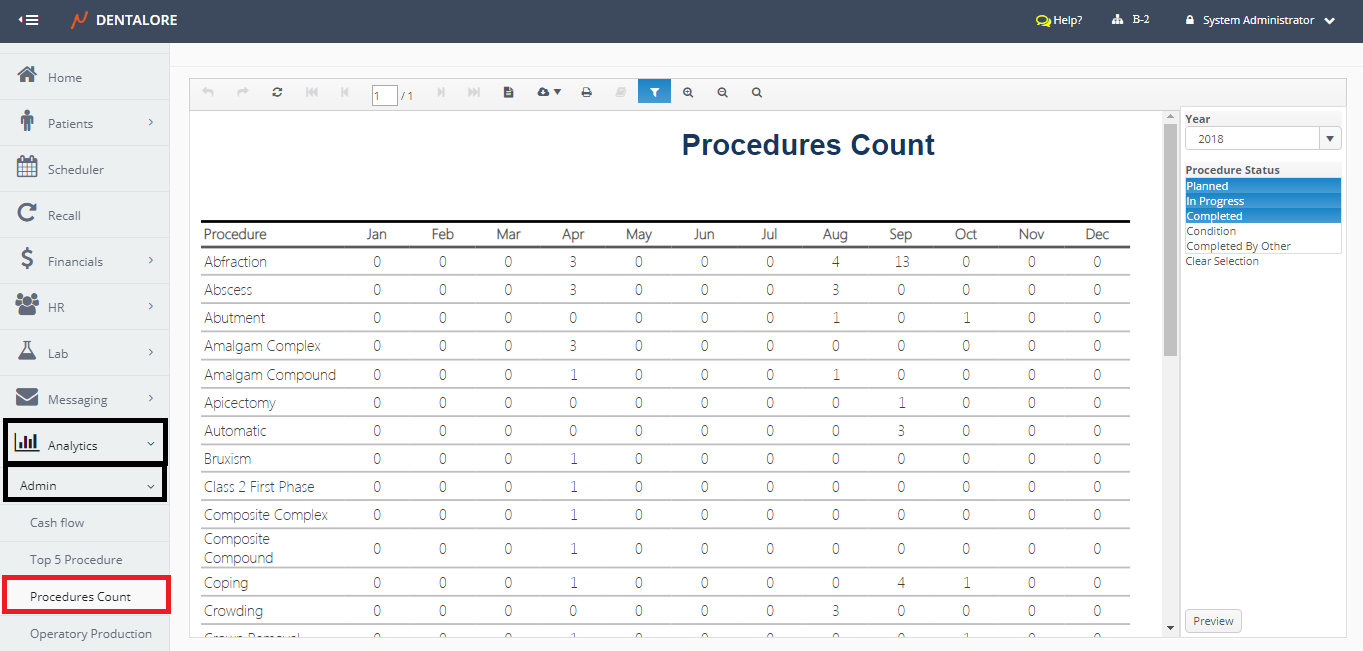The width and height of the screenshot is (1363, 651).
Task: Click the print report icon
Action: pos(587,92)
